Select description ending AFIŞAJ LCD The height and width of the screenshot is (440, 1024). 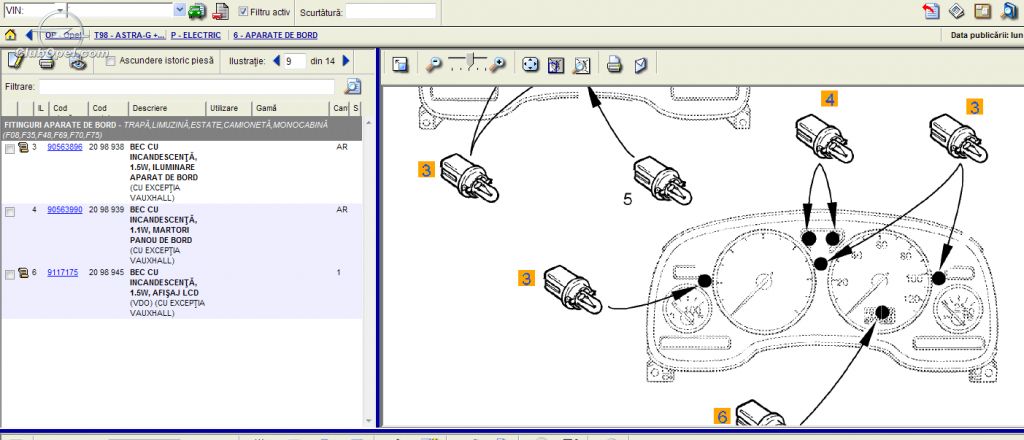click(x=167, y=292)
